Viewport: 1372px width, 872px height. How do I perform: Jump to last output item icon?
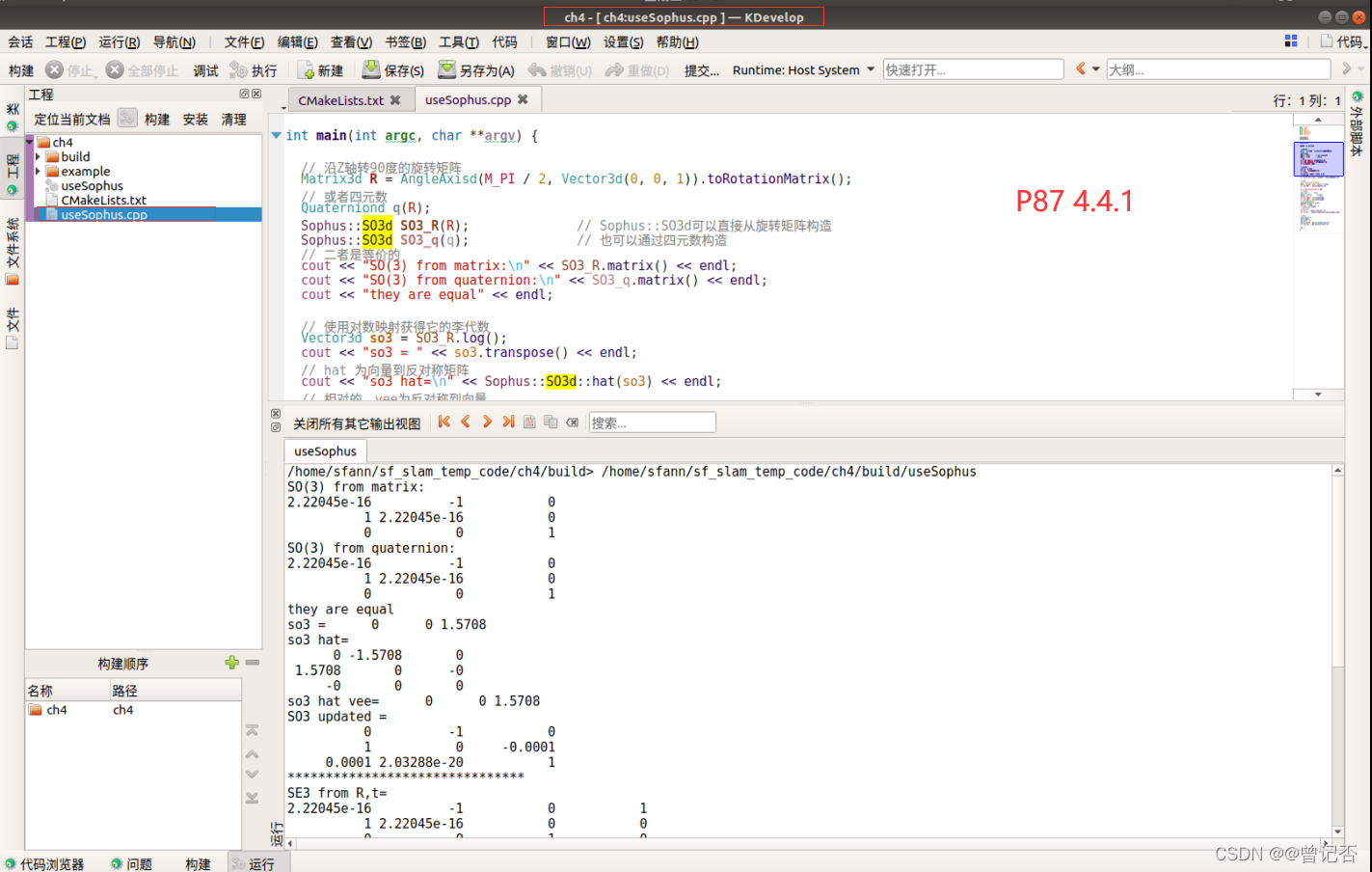[508, 422]
